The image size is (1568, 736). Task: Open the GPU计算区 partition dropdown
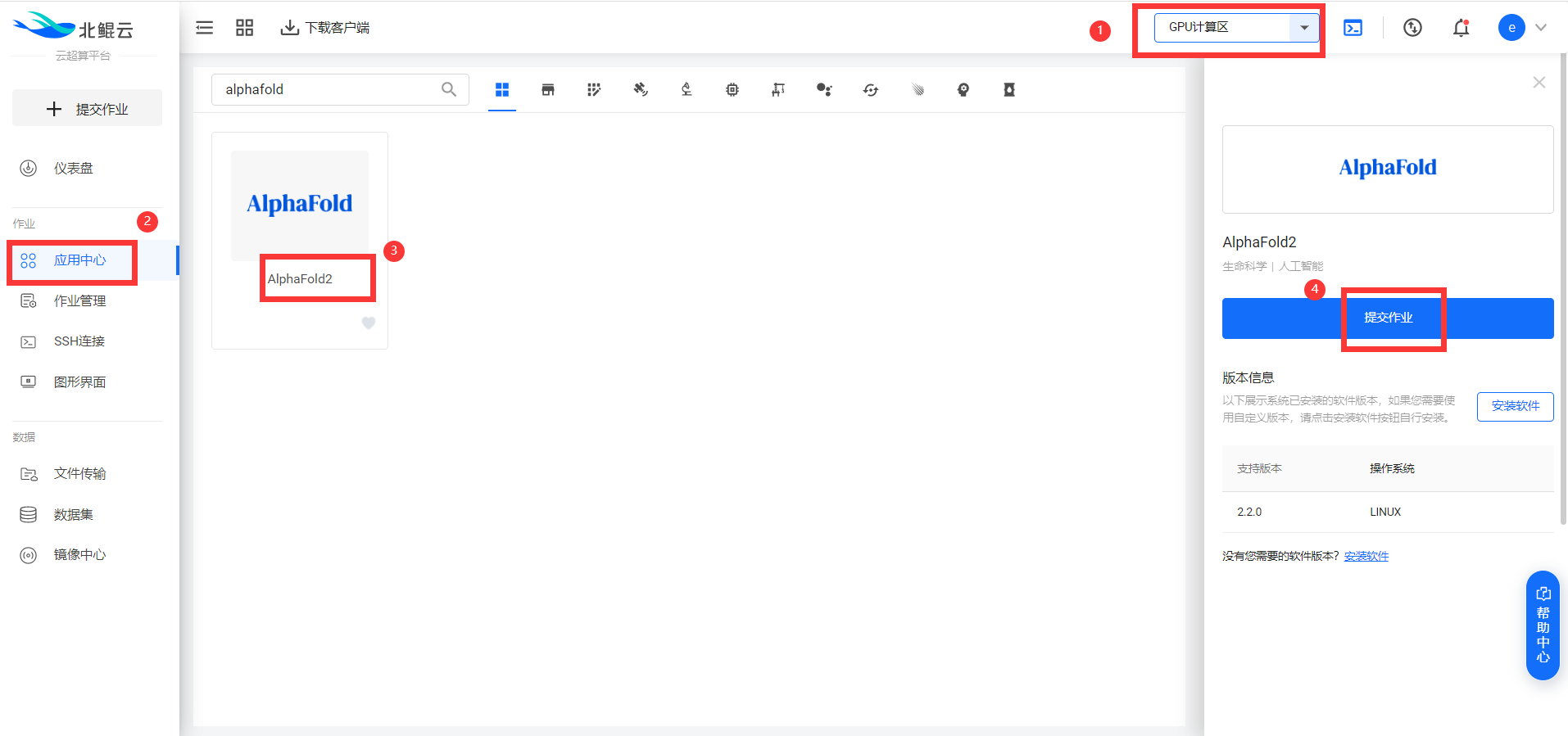tap(1236, 28)
